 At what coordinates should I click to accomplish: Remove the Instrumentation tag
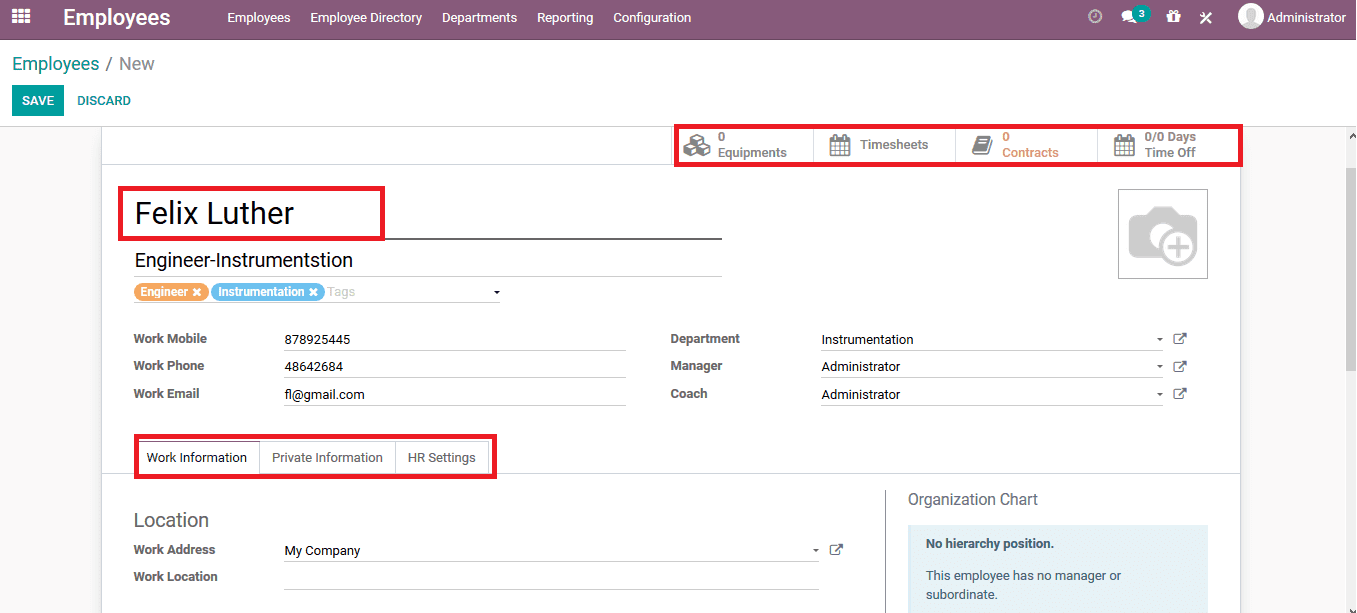313,292
